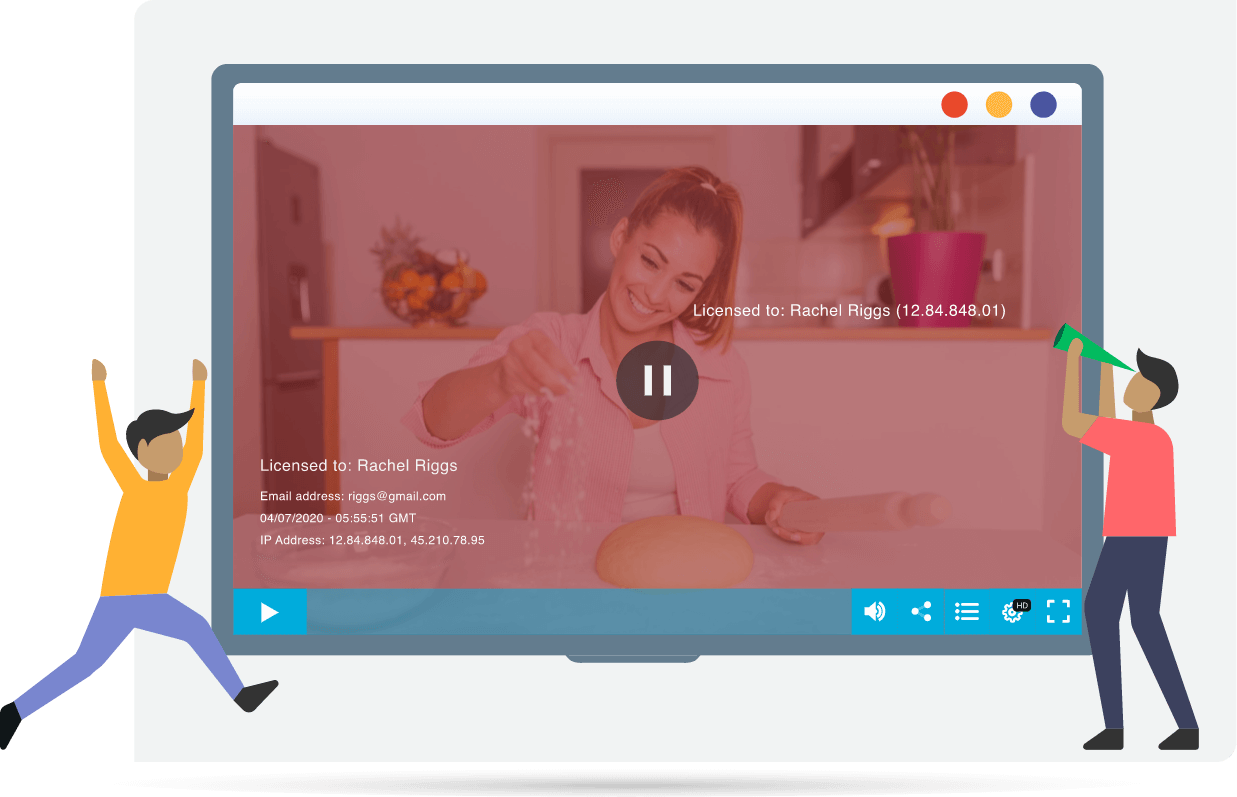Click the lower-left 'Licensed to: Rachel Riggs' heading
The image size is (1237, 797).
point(358,466)
